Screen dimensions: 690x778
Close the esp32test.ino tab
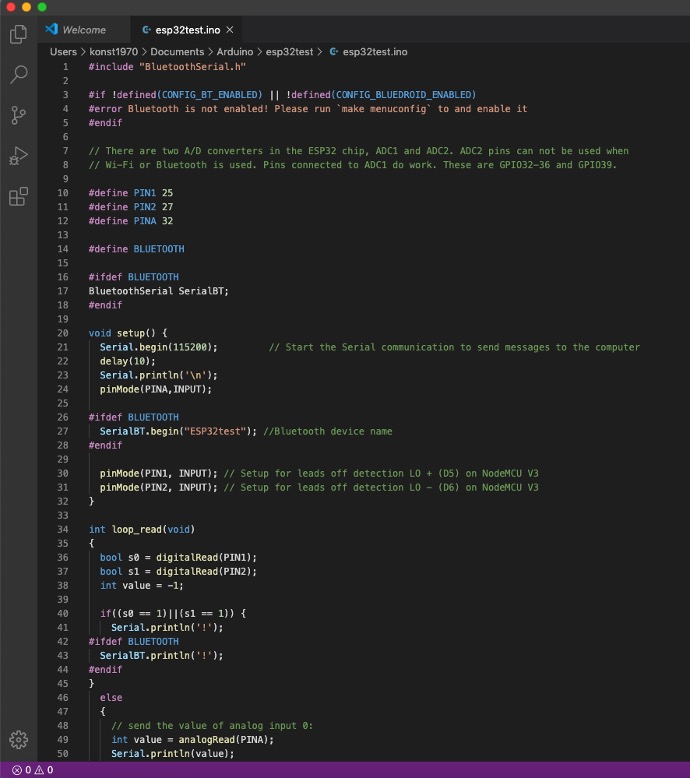click(x=230, y=30)
